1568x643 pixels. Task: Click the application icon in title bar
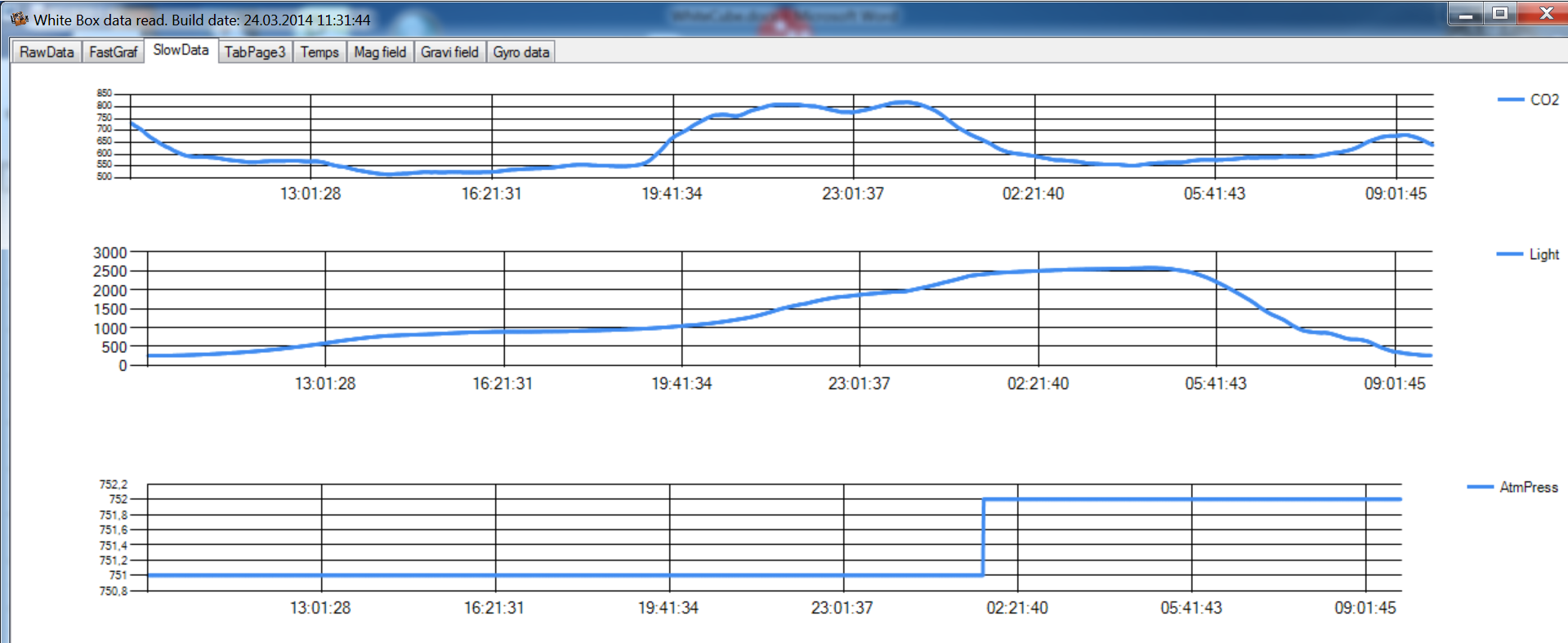[20, 19]
